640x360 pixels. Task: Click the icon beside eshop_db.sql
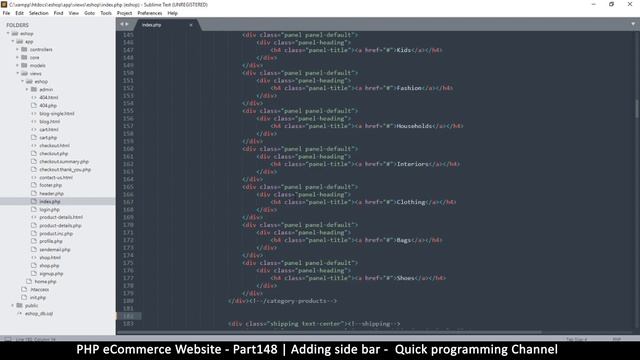tap(19, 313)
